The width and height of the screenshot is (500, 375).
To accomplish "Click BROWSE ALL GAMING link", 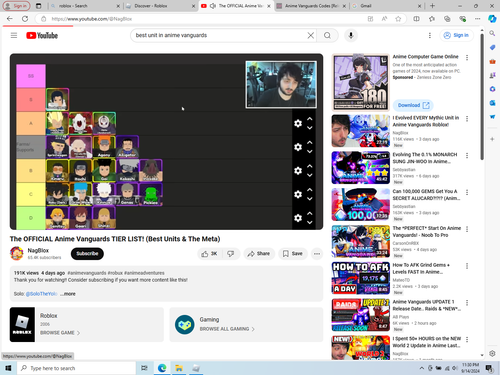I will pos(227,329).
